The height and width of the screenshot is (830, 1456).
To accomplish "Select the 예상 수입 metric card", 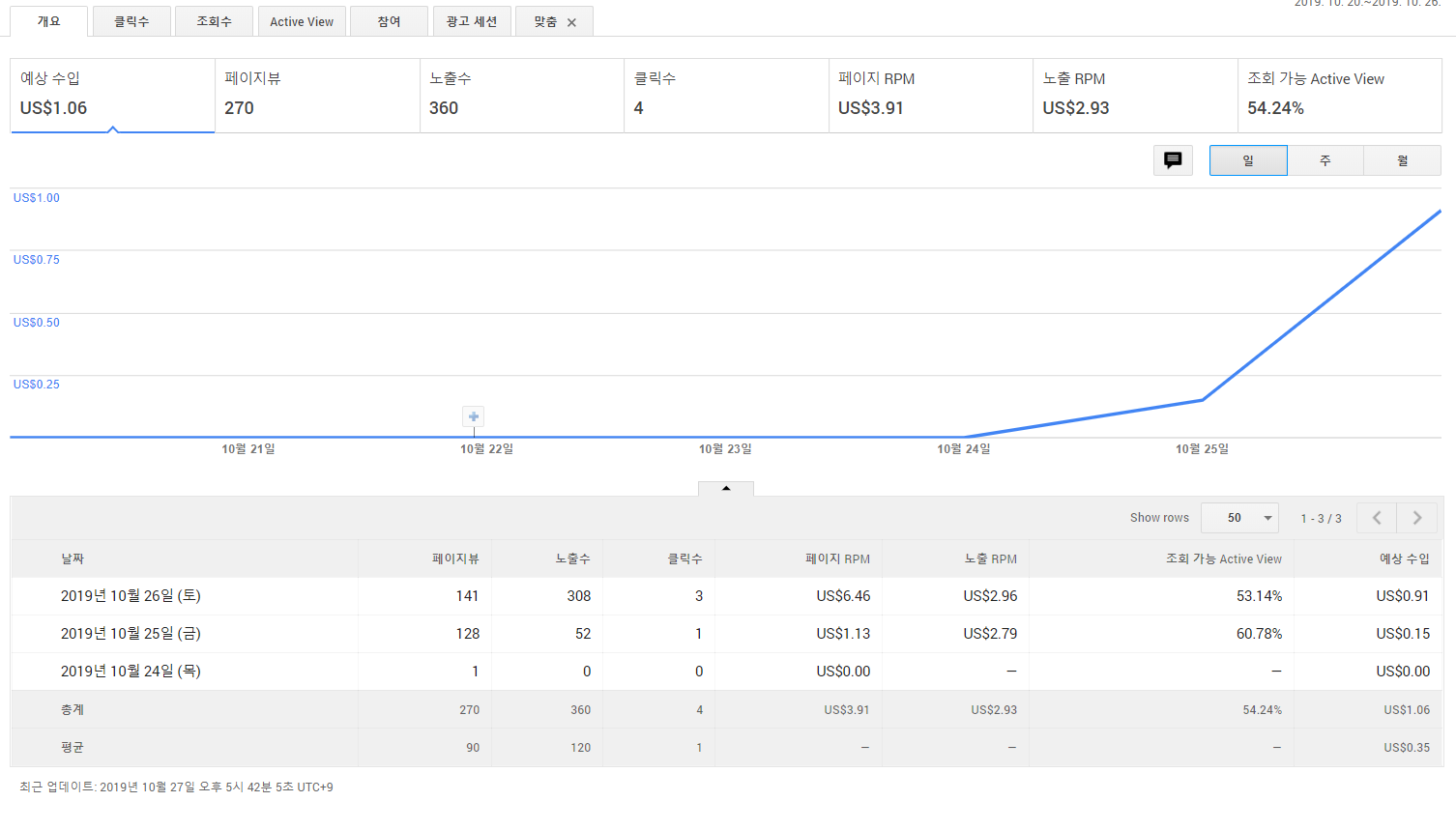I will point(112,95).
